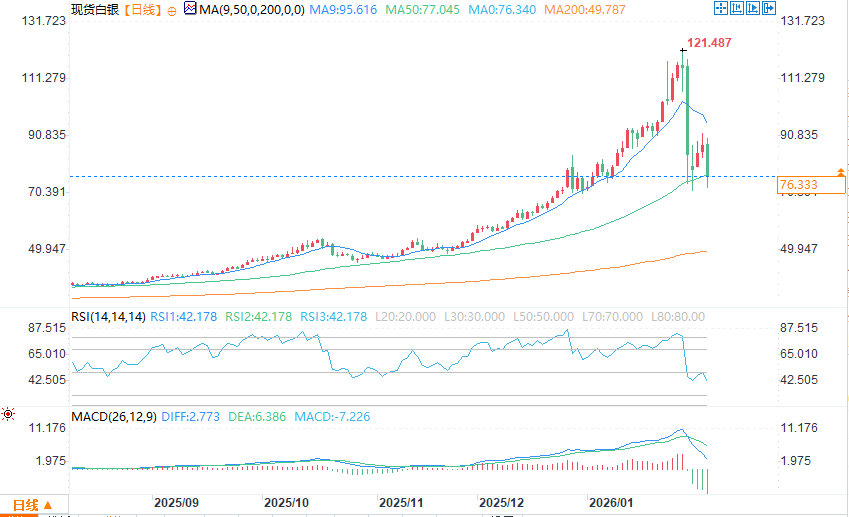Click the MA indicator chart icon

point(190,8)
